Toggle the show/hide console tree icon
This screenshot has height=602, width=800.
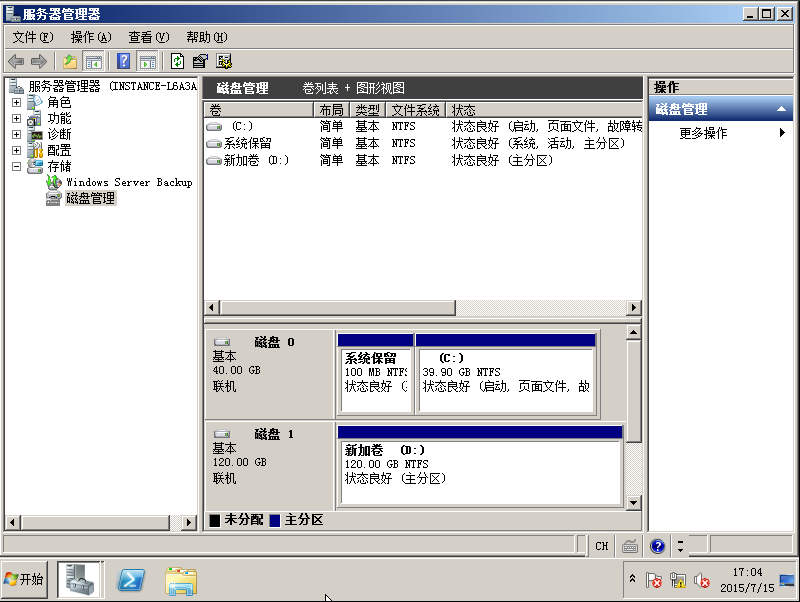[93, 62]
